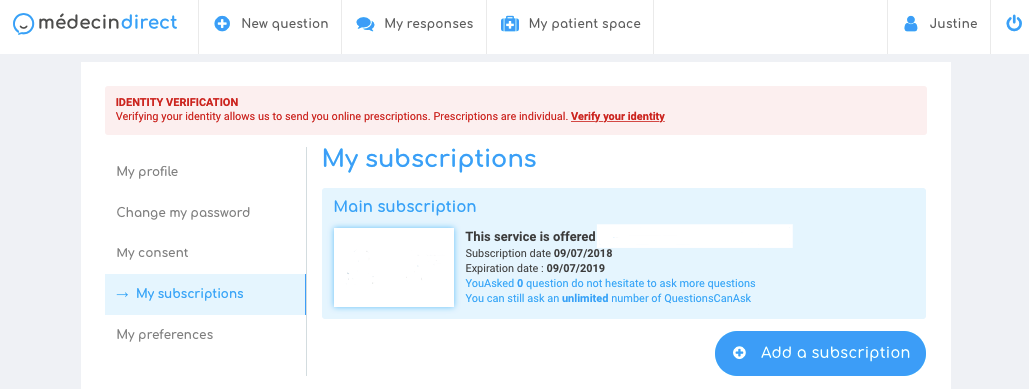The width and height of the screenshot is (1029, 389).
Task: Click the plus icon in Add a subscription
Action: click(739, 353)
